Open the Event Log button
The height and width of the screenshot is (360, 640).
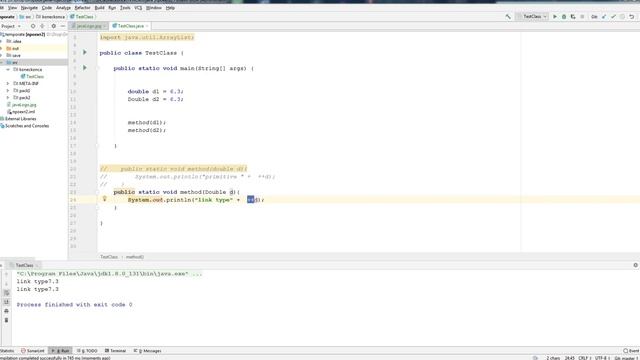click(631, 351)
